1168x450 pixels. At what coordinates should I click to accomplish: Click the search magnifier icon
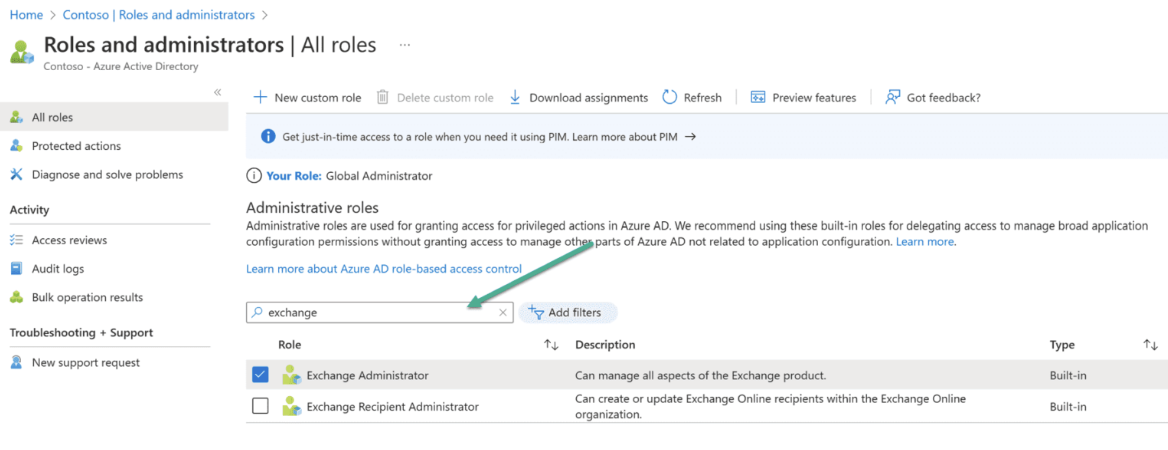(258, 313)
